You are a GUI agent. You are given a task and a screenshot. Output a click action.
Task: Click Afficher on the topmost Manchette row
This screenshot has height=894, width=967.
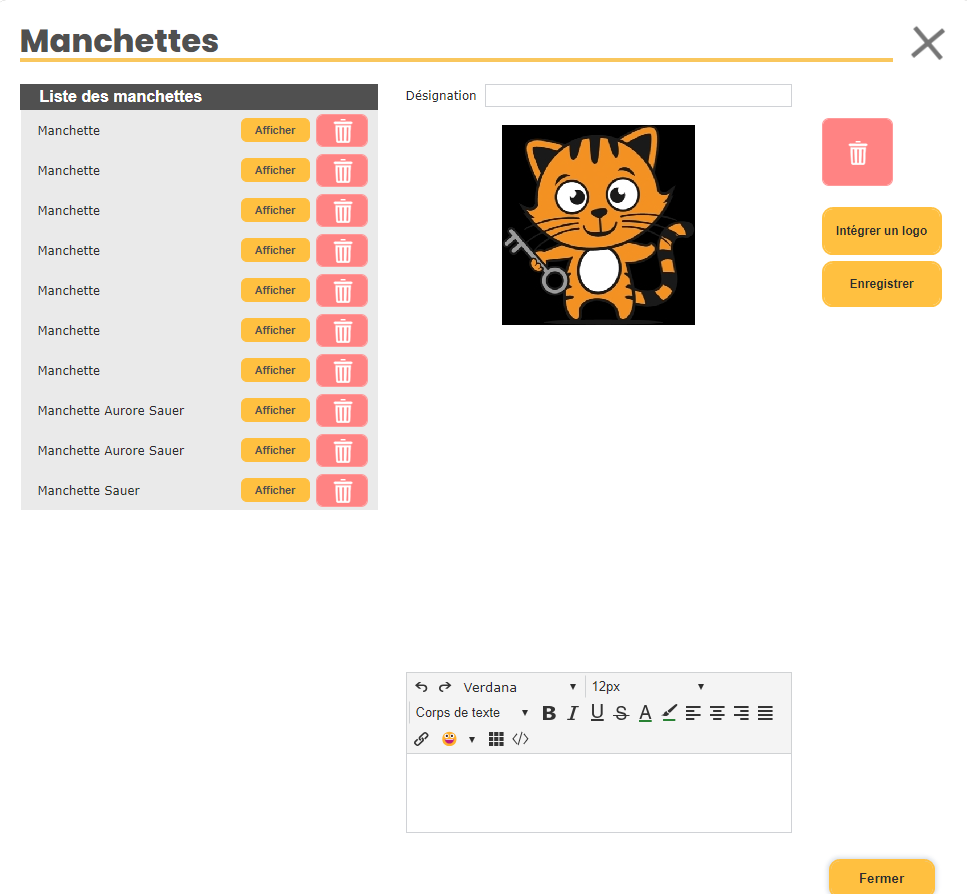(x=275, y=130)
